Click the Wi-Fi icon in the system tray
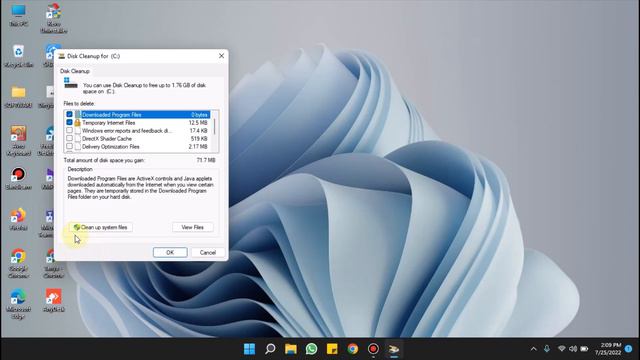This screenshot has width=640, height=360. (562, 349)
